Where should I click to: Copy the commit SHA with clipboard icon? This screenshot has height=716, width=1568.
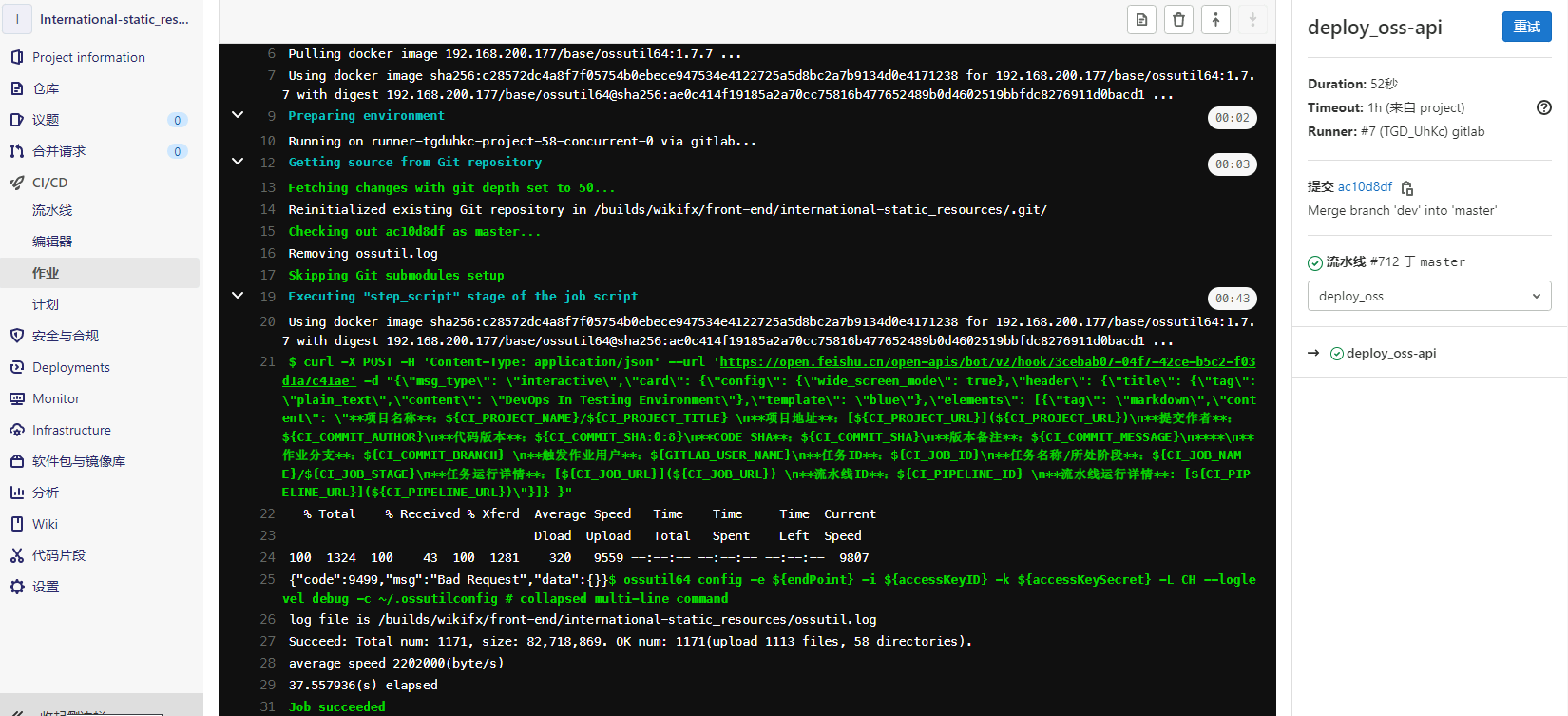(x=1407, y=188)
